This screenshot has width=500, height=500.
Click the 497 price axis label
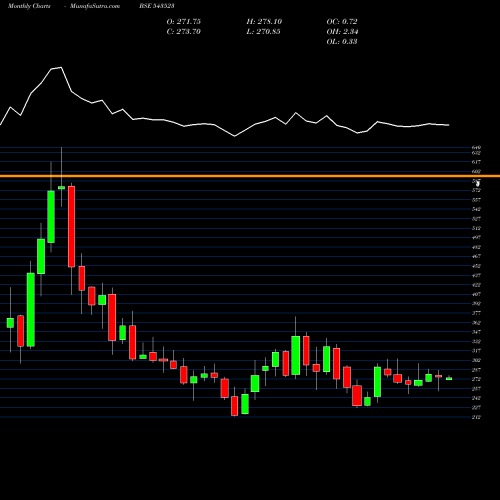(x=476, y=238)
